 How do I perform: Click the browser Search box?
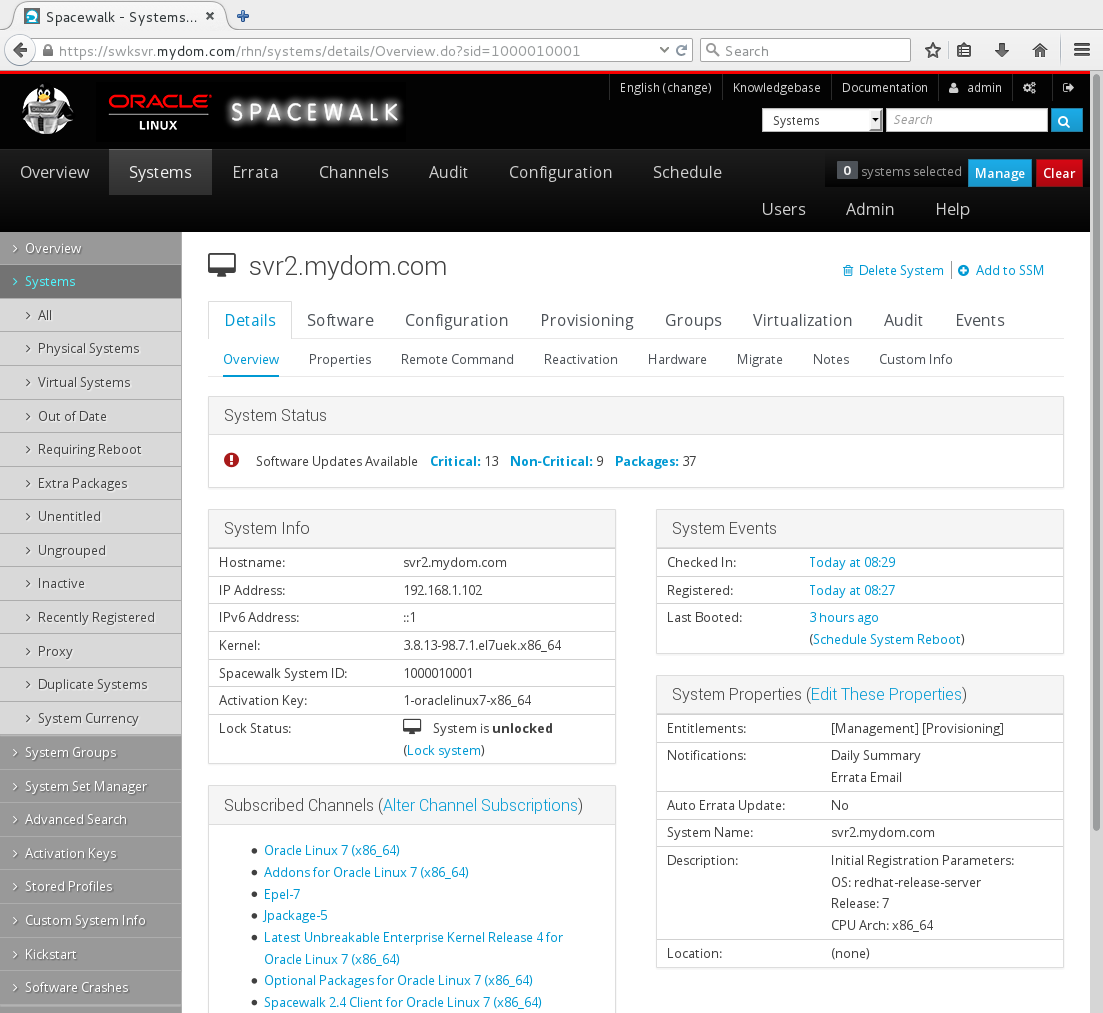[805, 51]
